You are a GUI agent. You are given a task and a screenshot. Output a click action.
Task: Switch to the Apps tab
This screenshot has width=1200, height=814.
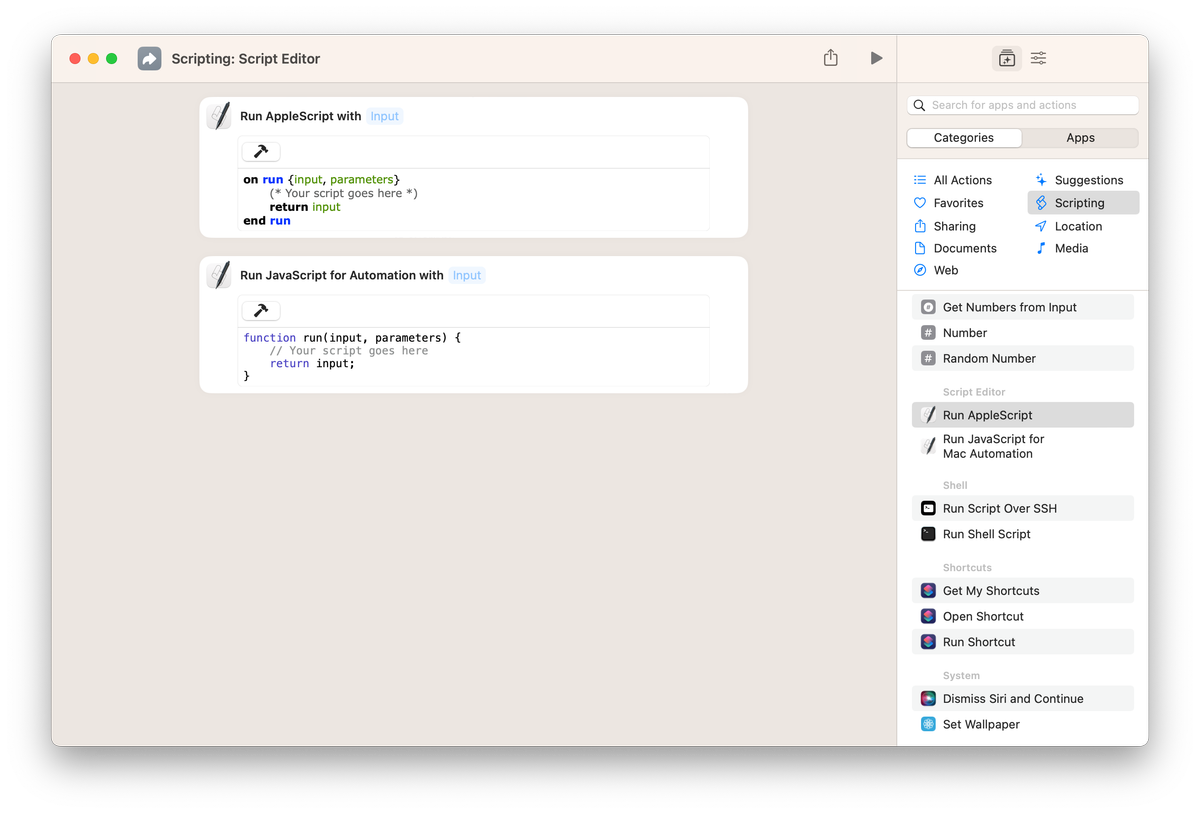(1081, 137)
